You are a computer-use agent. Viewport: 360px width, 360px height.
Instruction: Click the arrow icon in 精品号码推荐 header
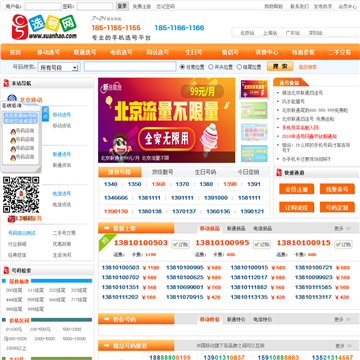point(107,346)
